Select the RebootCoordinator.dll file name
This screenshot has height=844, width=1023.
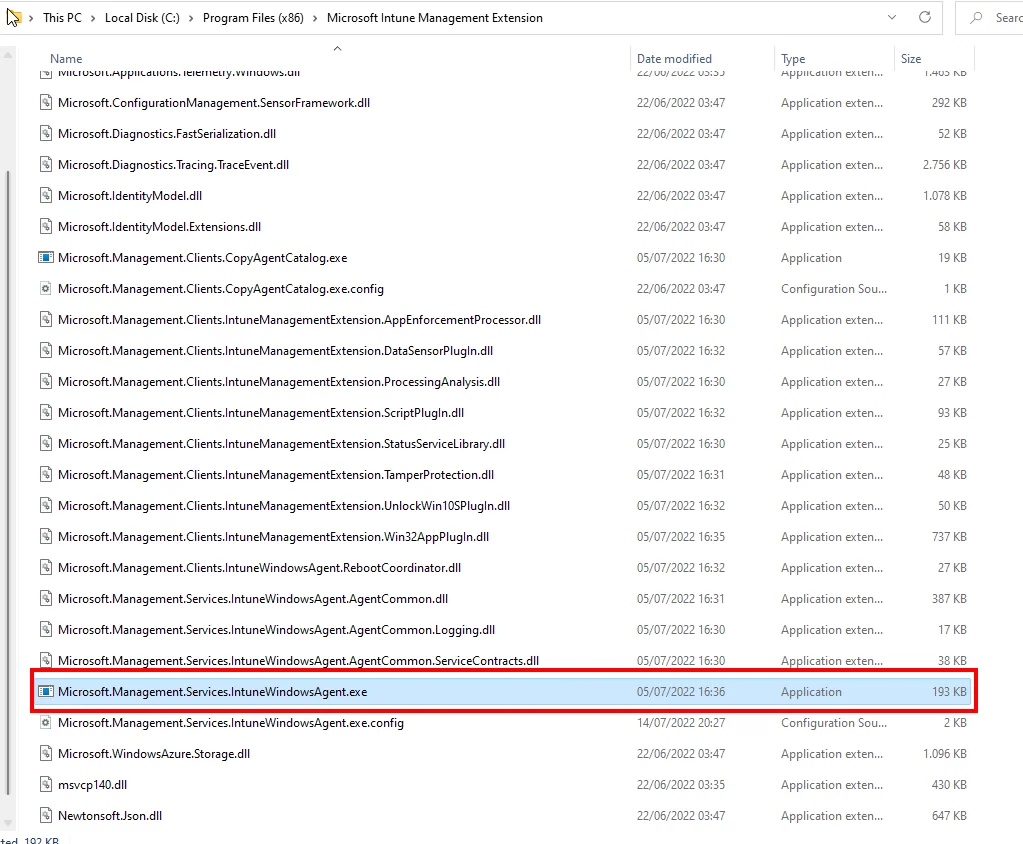tap(259, 567)
